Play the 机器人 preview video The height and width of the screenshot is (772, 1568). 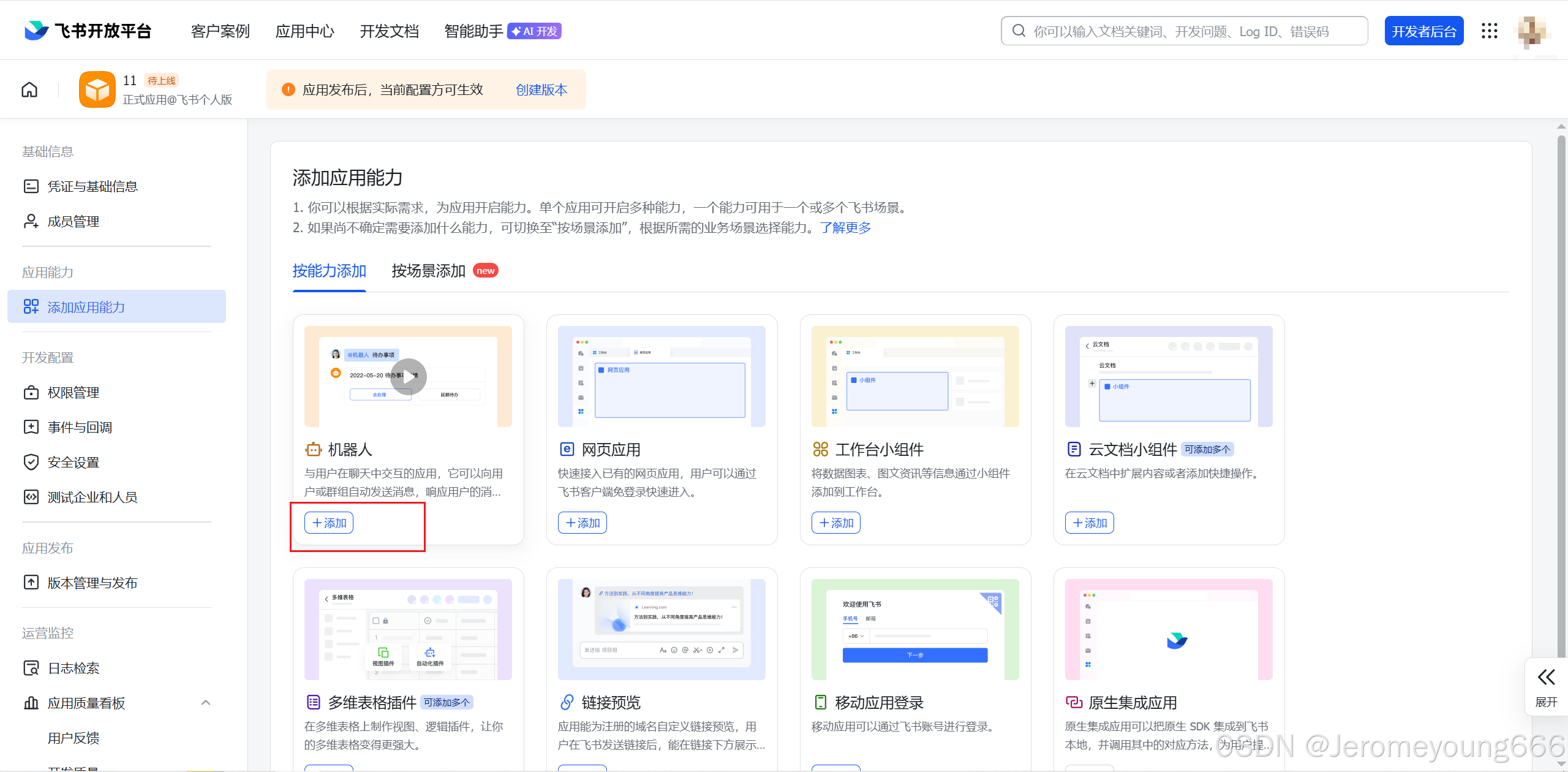click(x=408, y=376)
